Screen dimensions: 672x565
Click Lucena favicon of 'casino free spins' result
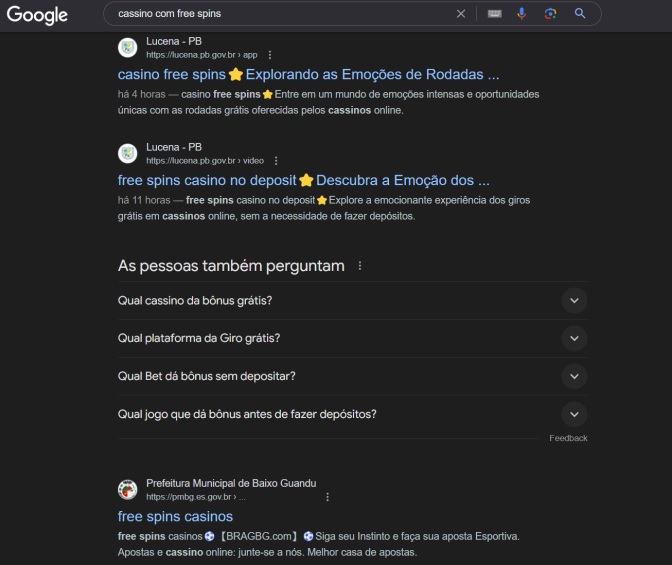tap(128, 48)
